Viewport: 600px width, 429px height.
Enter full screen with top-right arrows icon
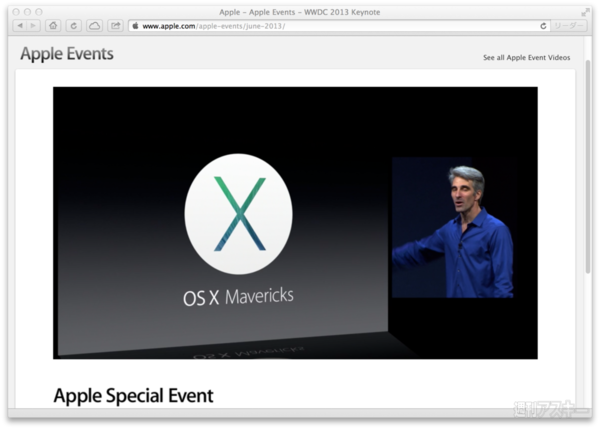click(585, 12)
